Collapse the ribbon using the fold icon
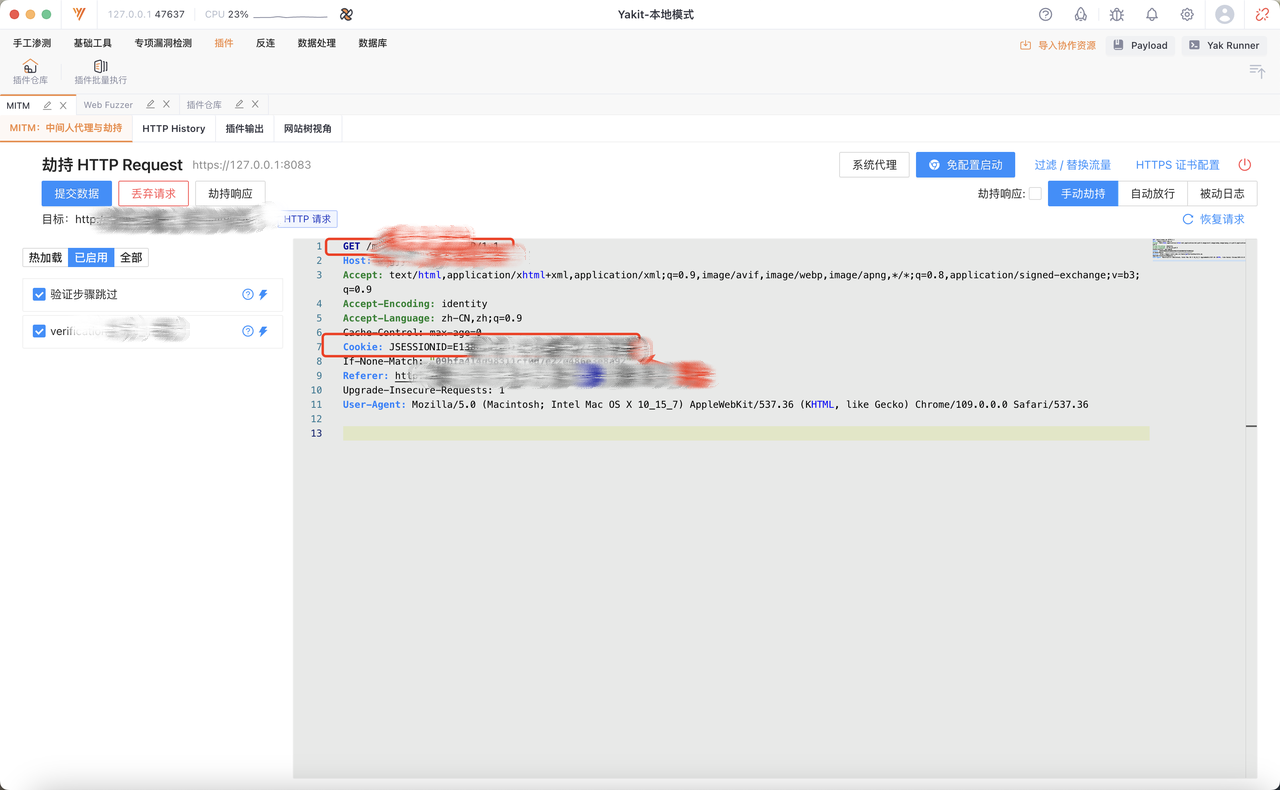The image size is (1280, 790). (x=1257, y=70)
